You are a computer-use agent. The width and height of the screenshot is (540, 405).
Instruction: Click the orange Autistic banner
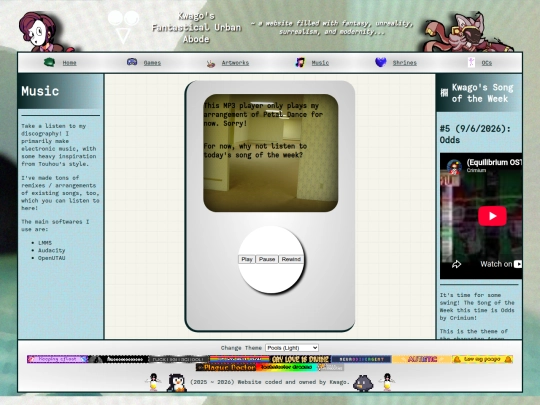[422, 359]
